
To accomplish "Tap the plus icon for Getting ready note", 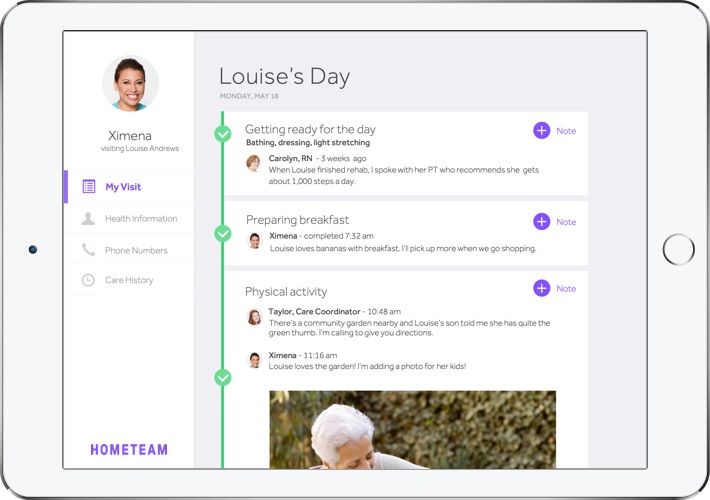I will 541,131.
